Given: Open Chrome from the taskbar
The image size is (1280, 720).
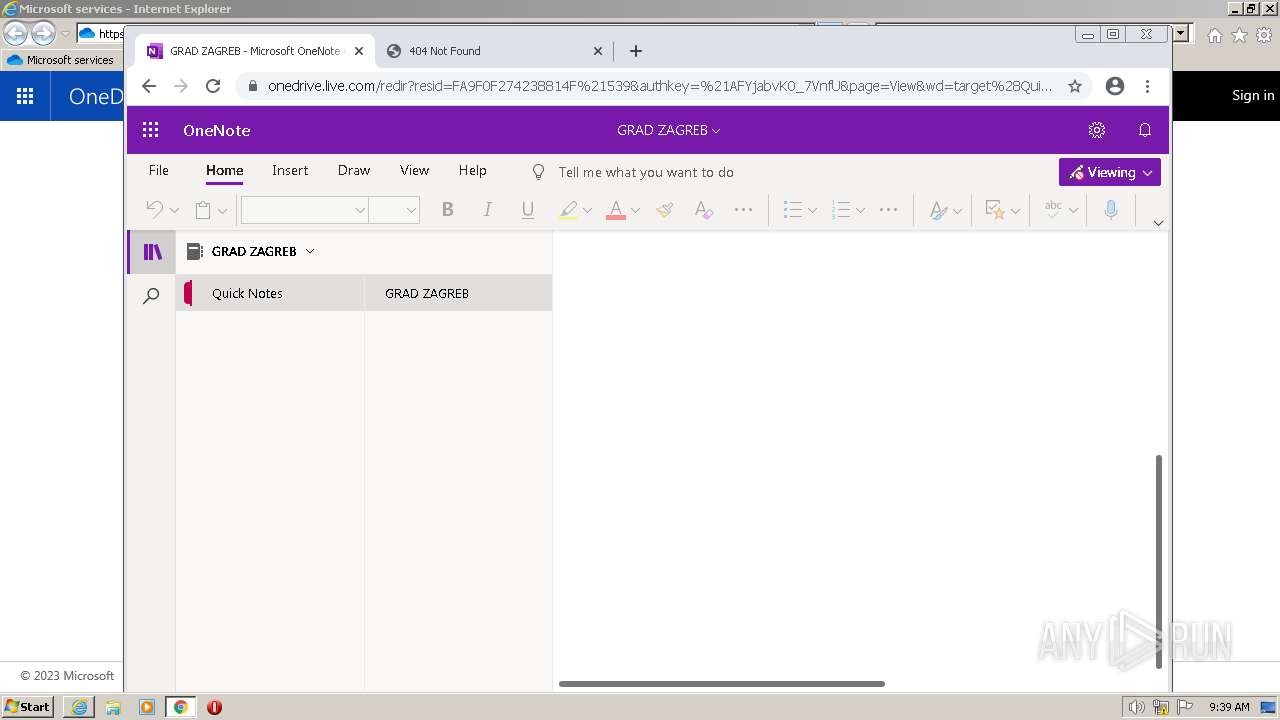Looking at the screenshot, I should [180, 707].
